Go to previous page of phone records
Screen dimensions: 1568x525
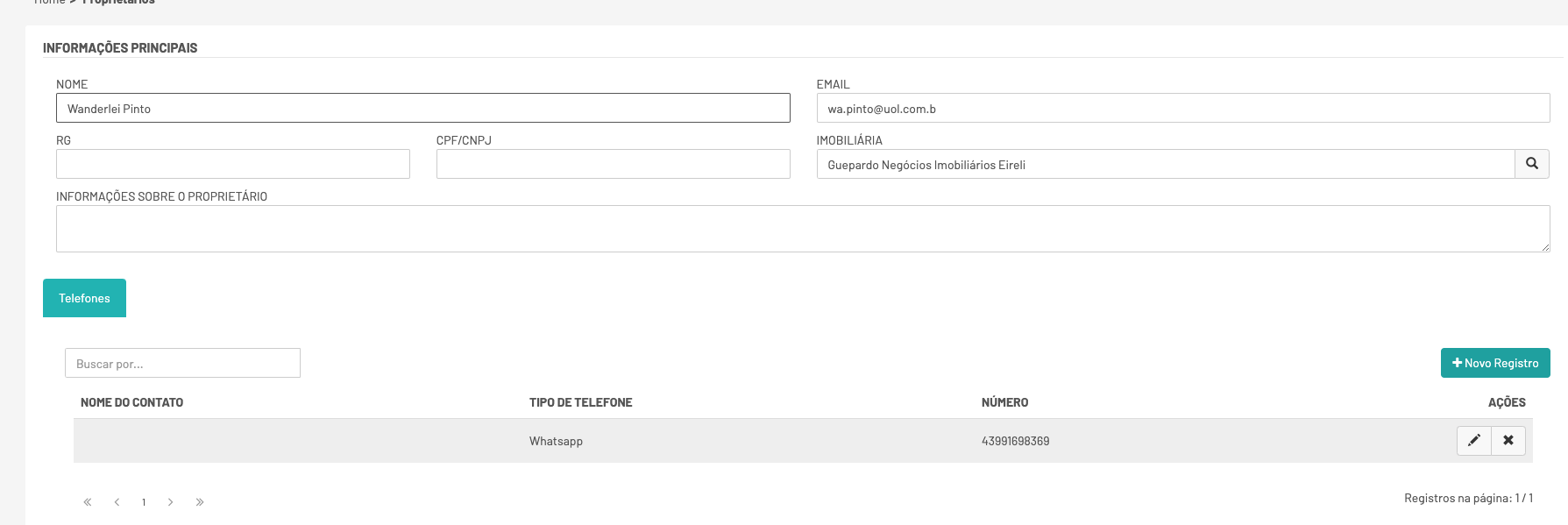pyautogui.click(x=117, y=502)
